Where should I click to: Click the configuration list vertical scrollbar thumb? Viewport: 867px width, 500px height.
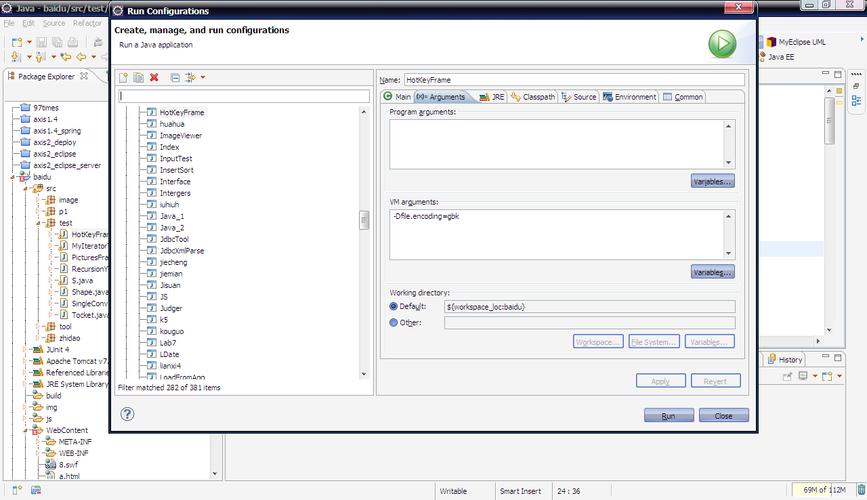pos(365,220)
